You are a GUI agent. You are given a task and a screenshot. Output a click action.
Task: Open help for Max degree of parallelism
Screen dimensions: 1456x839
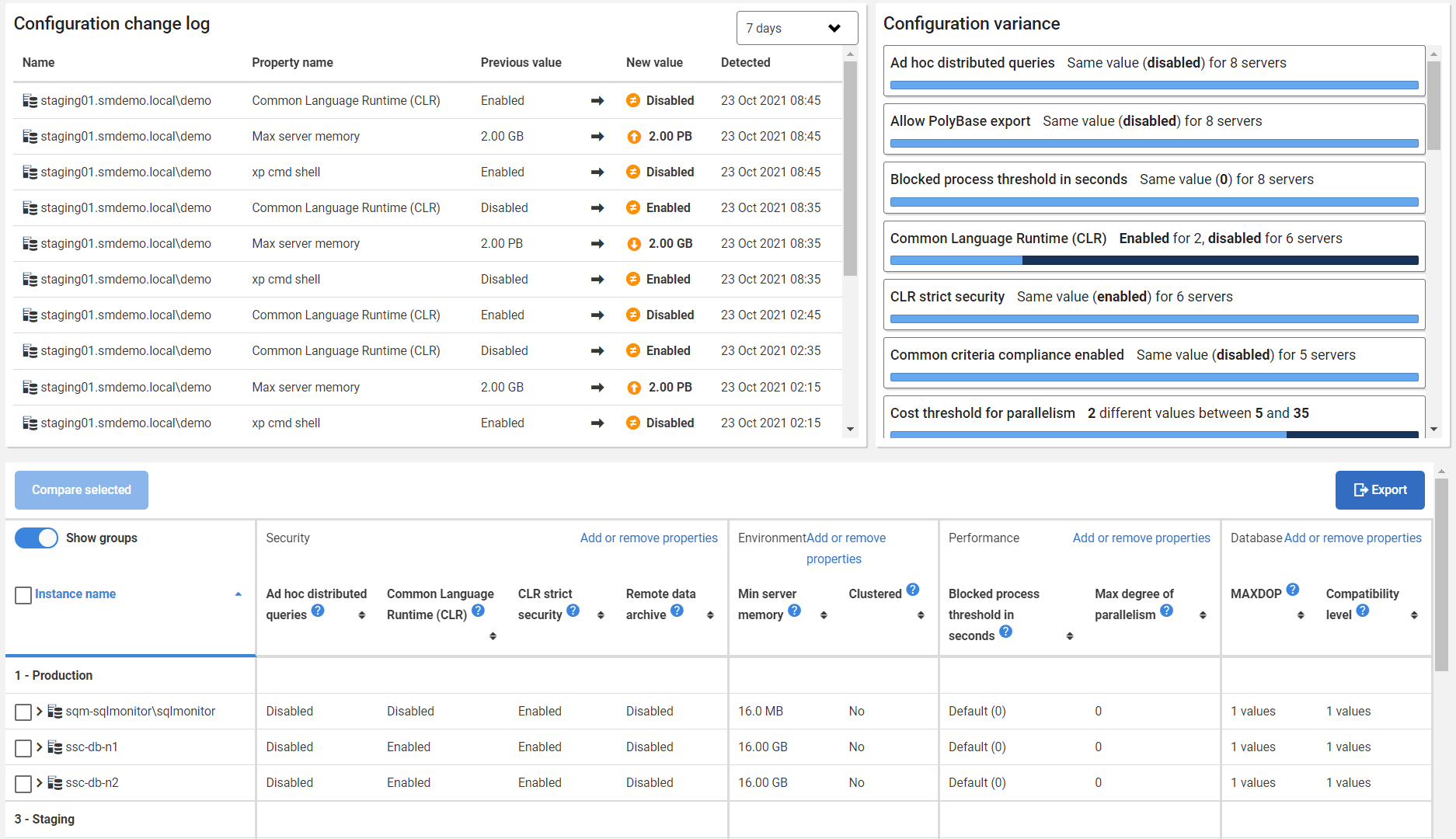pyautogui.click(x=1166, y=611)
